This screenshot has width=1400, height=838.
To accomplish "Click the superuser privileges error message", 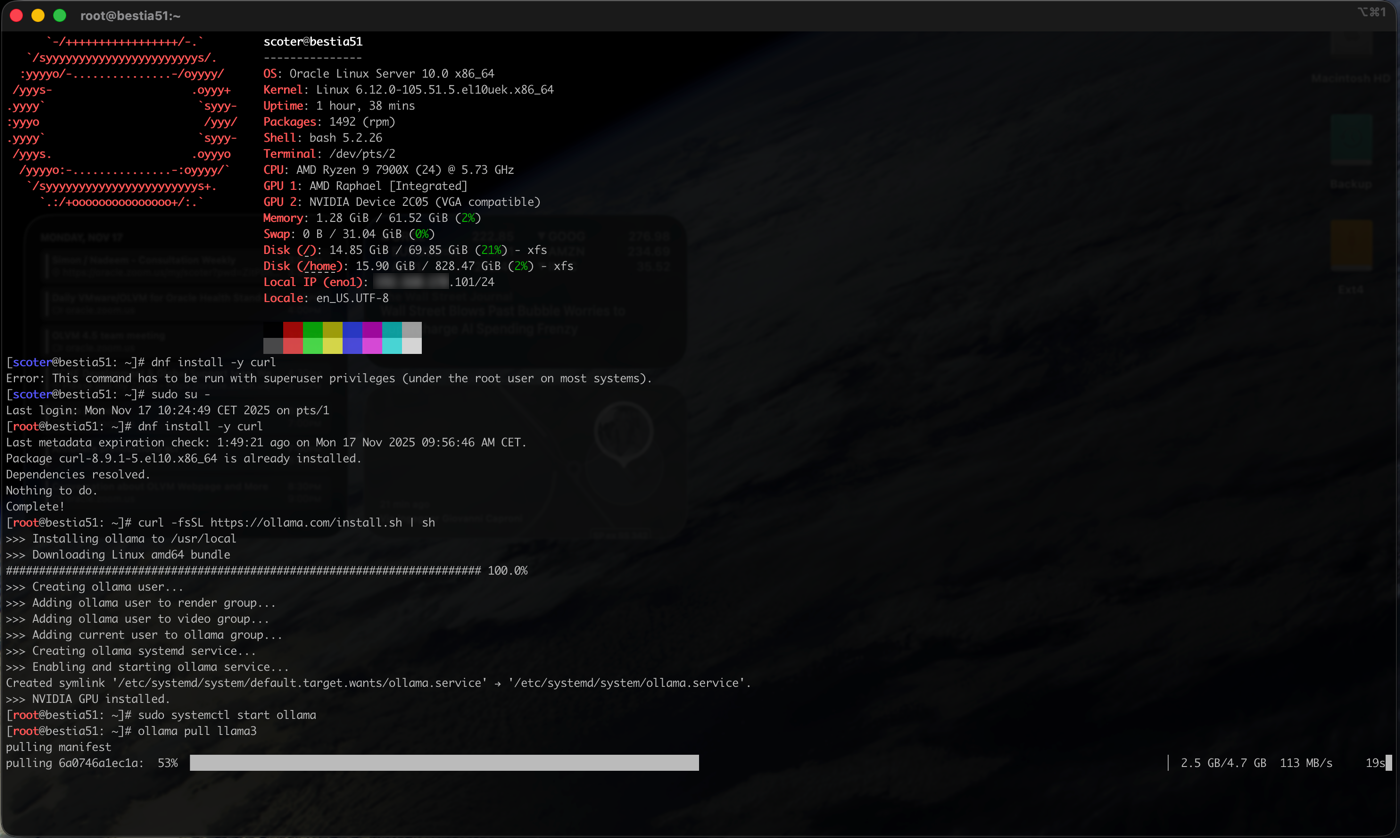I will coord(329,378).
